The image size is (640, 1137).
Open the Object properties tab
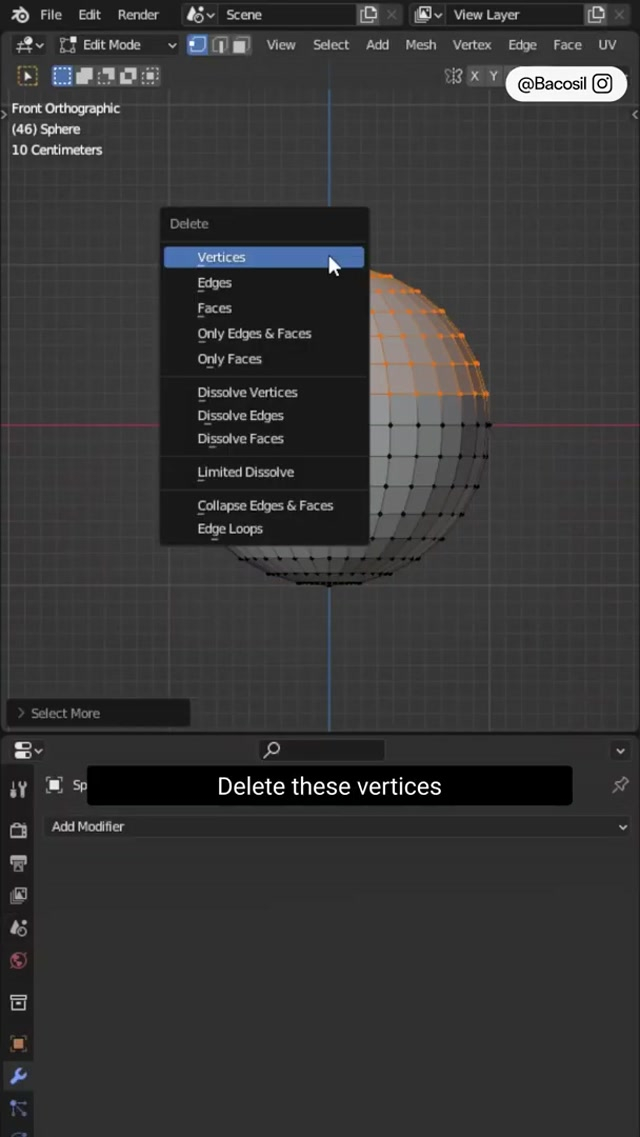click(x=18, y=1043)
